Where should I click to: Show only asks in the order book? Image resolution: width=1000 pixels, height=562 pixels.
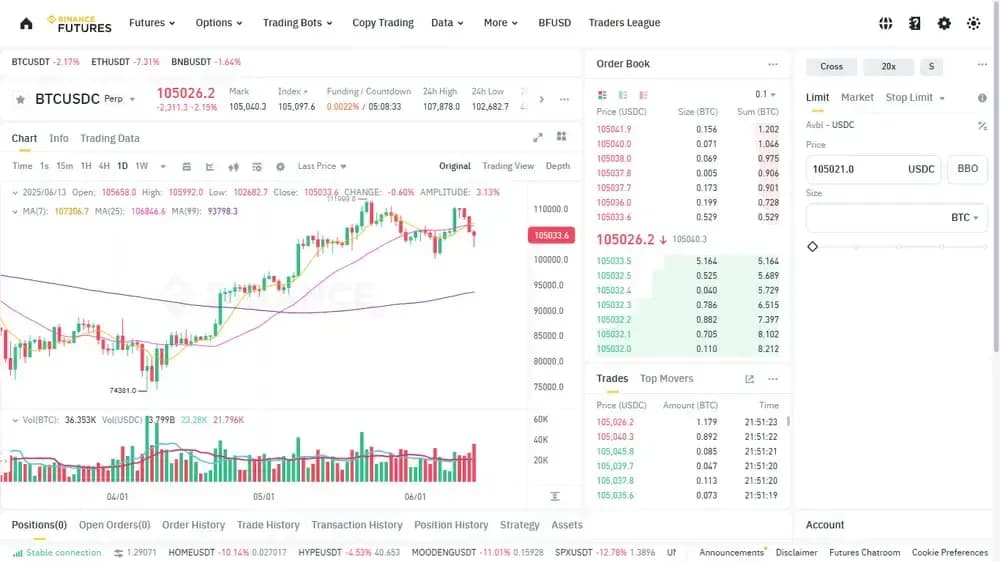[643, 95]
